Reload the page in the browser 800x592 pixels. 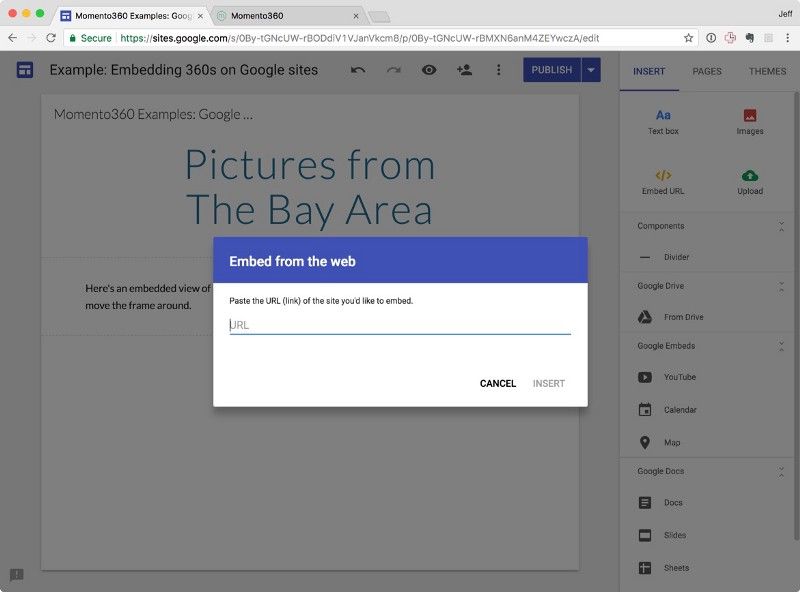point(51,38)
